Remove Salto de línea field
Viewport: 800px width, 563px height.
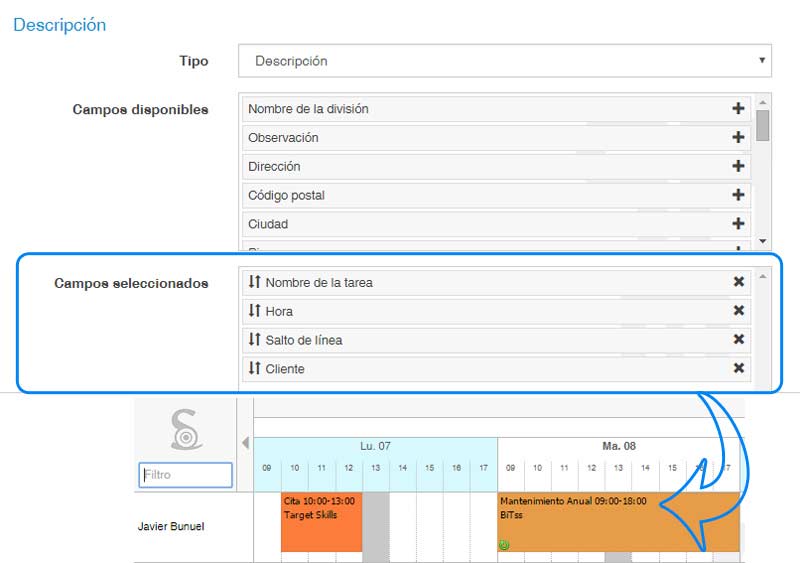coord(738,339)
